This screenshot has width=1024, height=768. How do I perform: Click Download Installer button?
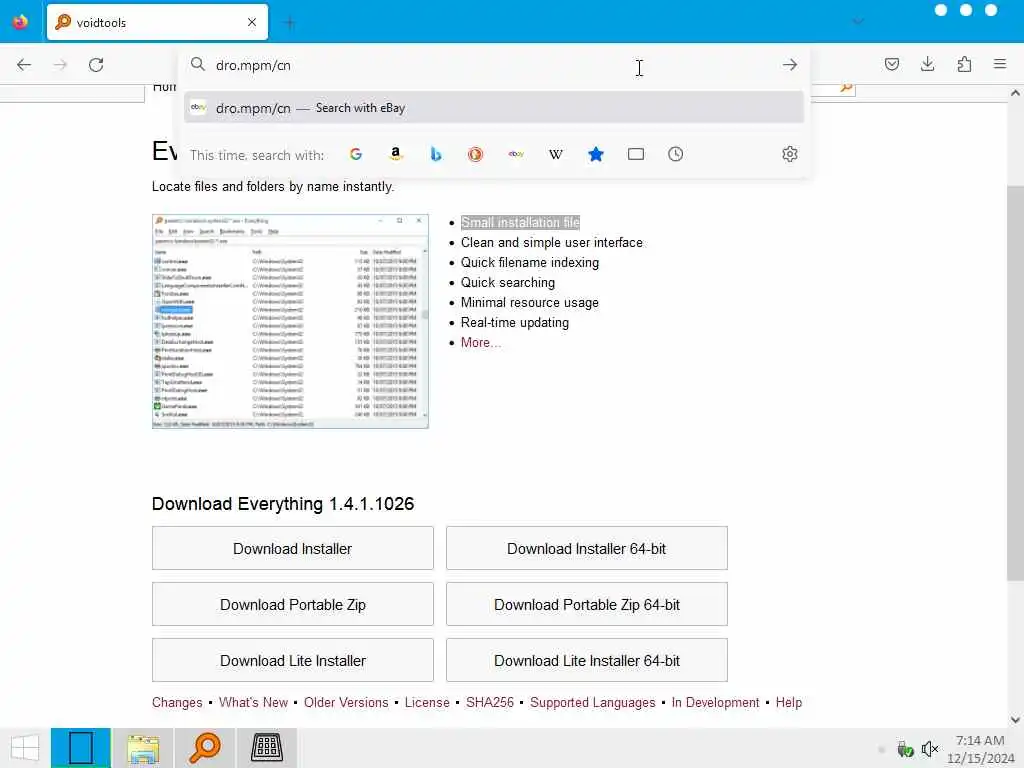pyautogui.click(x=293, y=549)
